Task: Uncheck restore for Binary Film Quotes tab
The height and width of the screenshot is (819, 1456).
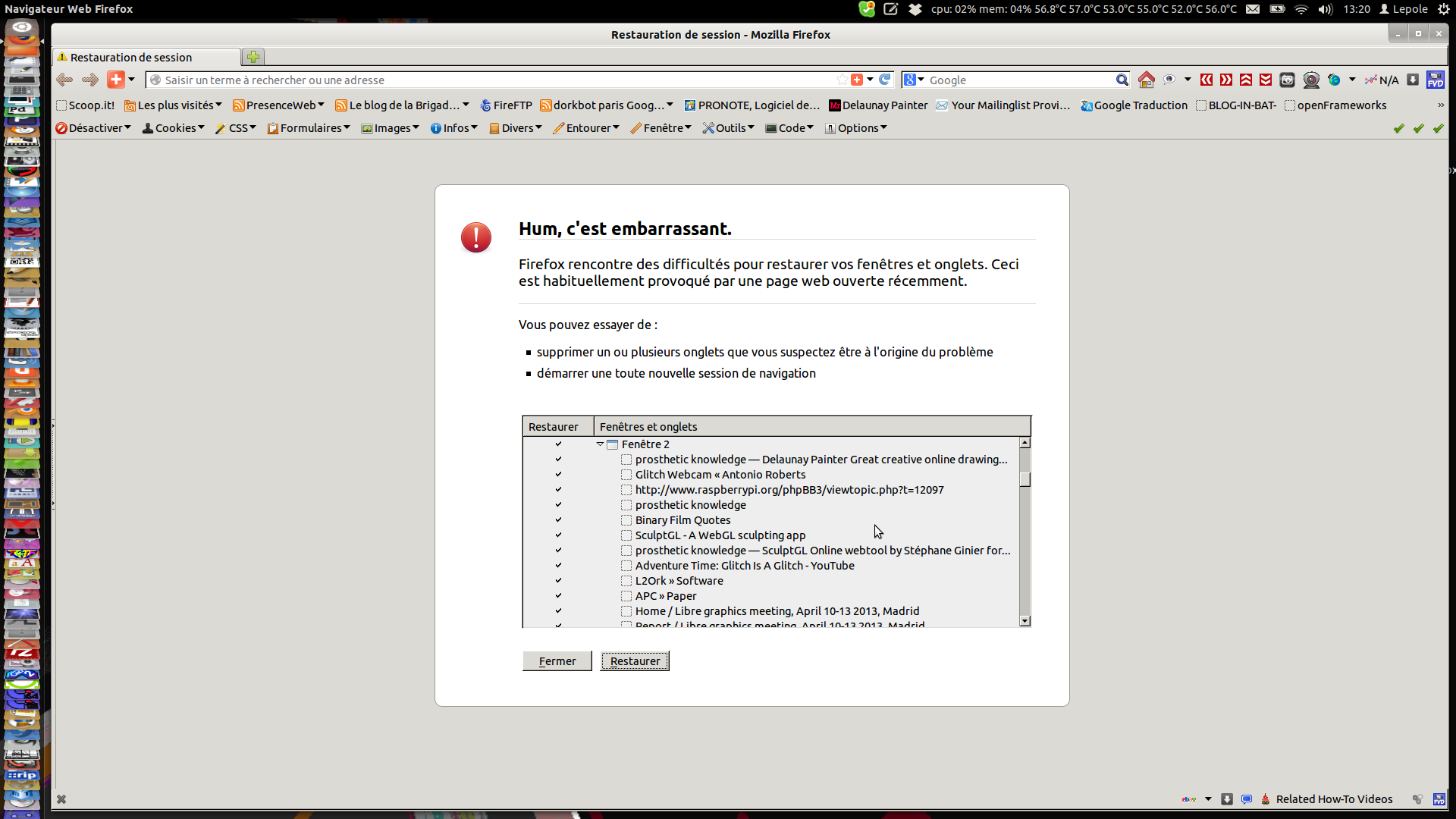Action: click(558, 520)
